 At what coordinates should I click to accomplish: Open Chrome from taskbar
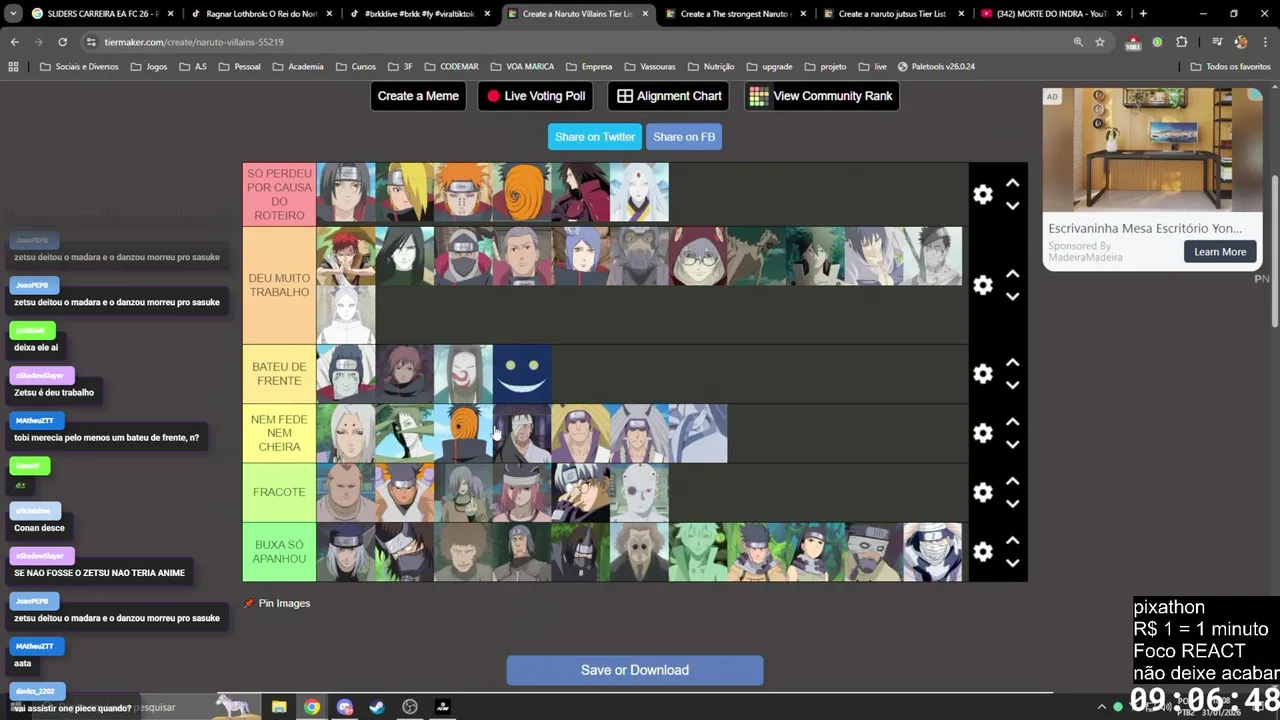[x=312, y=707]
